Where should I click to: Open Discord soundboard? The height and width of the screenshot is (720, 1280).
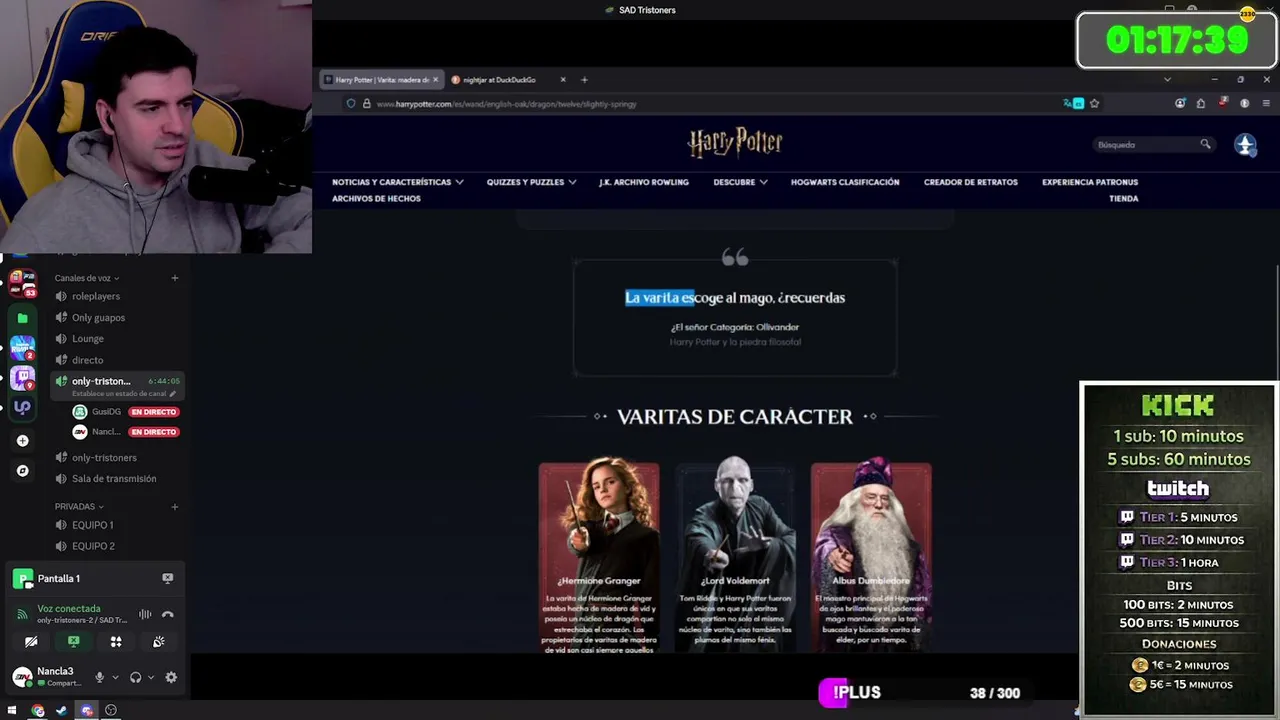158,642
